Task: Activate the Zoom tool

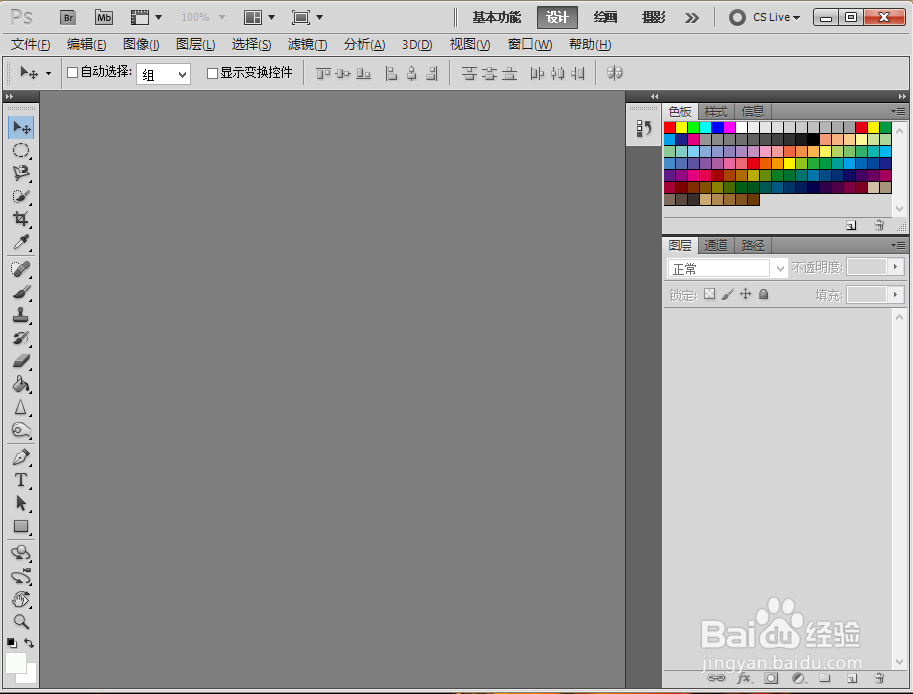Action: (x=21, y=622)
